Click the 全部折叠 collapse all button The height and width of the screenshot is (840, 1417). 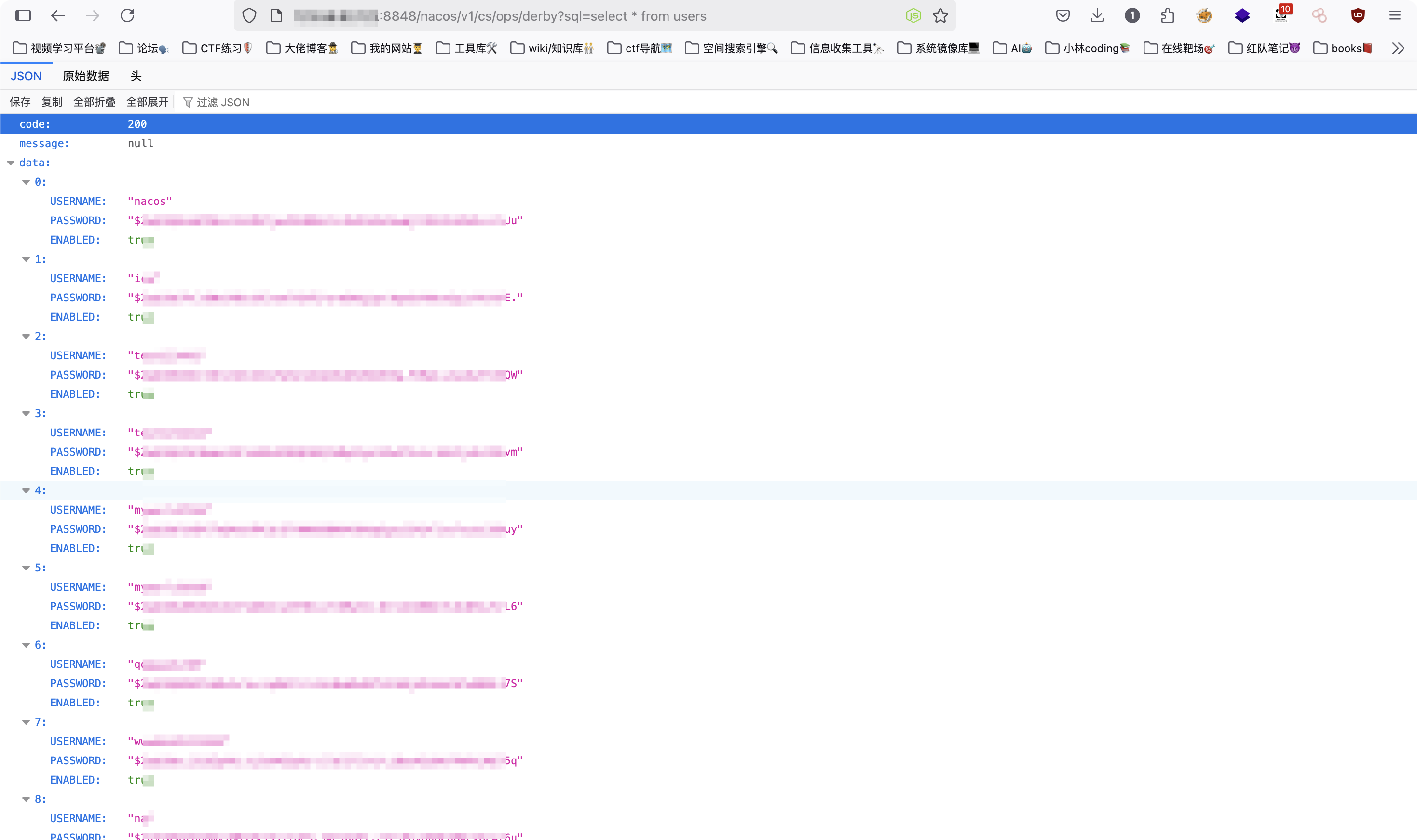pos(94,102)
